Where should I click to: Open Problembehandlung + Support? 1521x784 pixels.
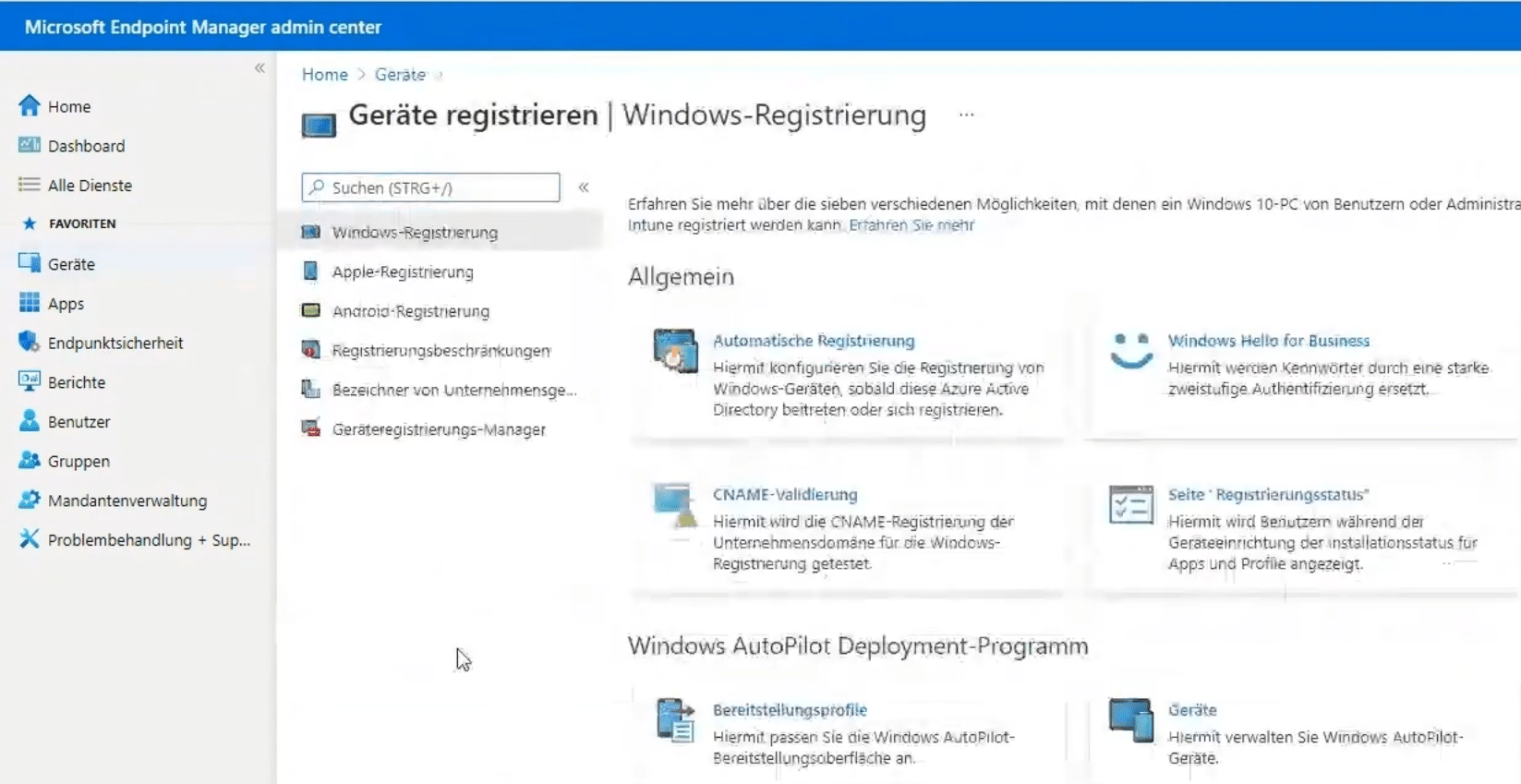click(149, 540)
